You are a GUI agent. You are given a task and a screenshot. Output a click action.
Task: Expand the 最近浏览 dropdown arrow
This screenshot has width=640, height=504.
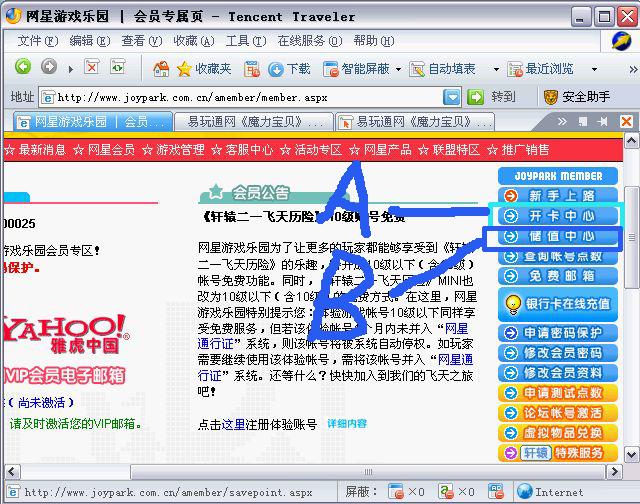coord(595,69)
